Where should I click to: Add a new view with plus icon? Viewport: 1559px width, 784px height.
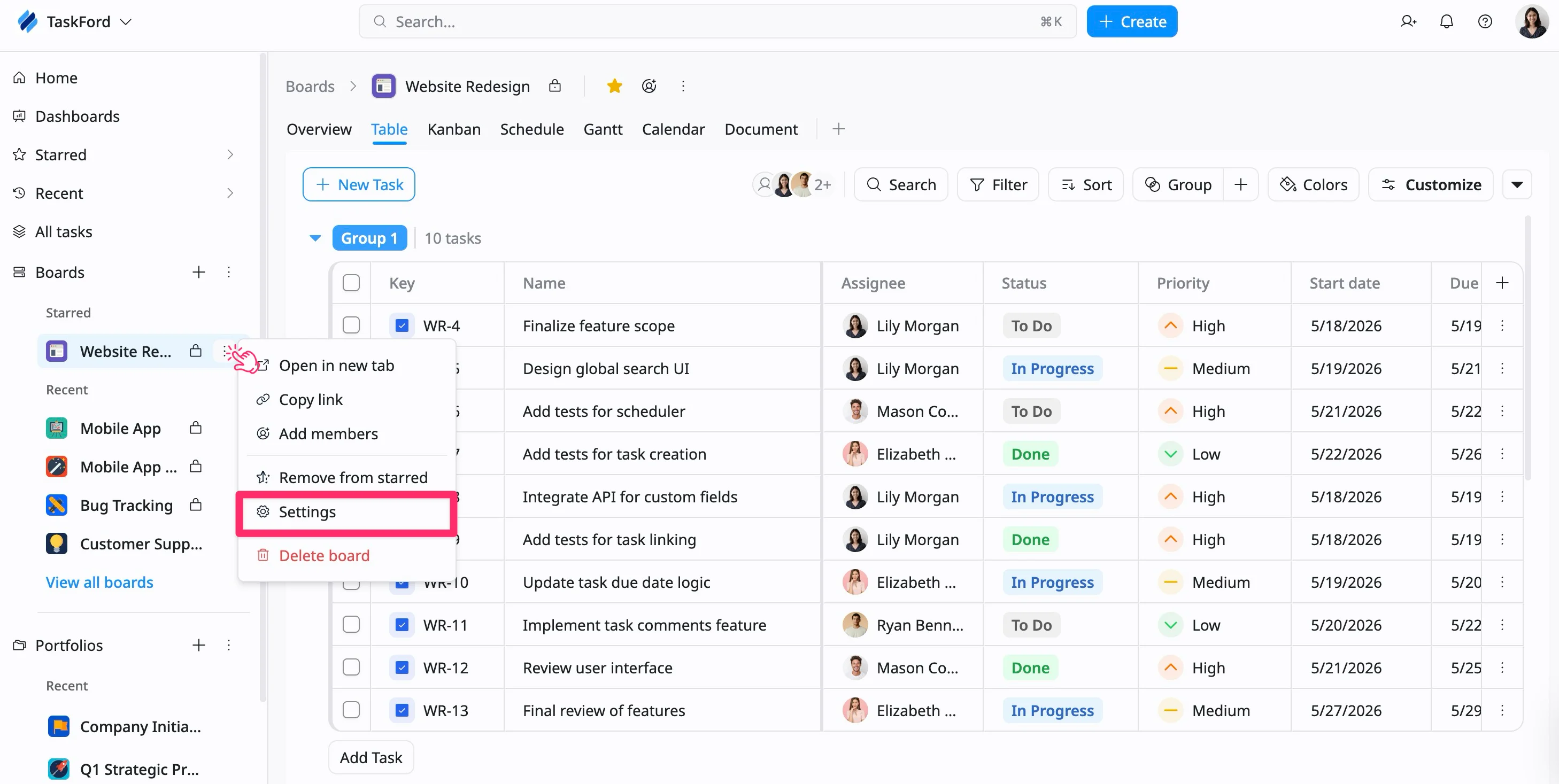click(x=838, y=129)
